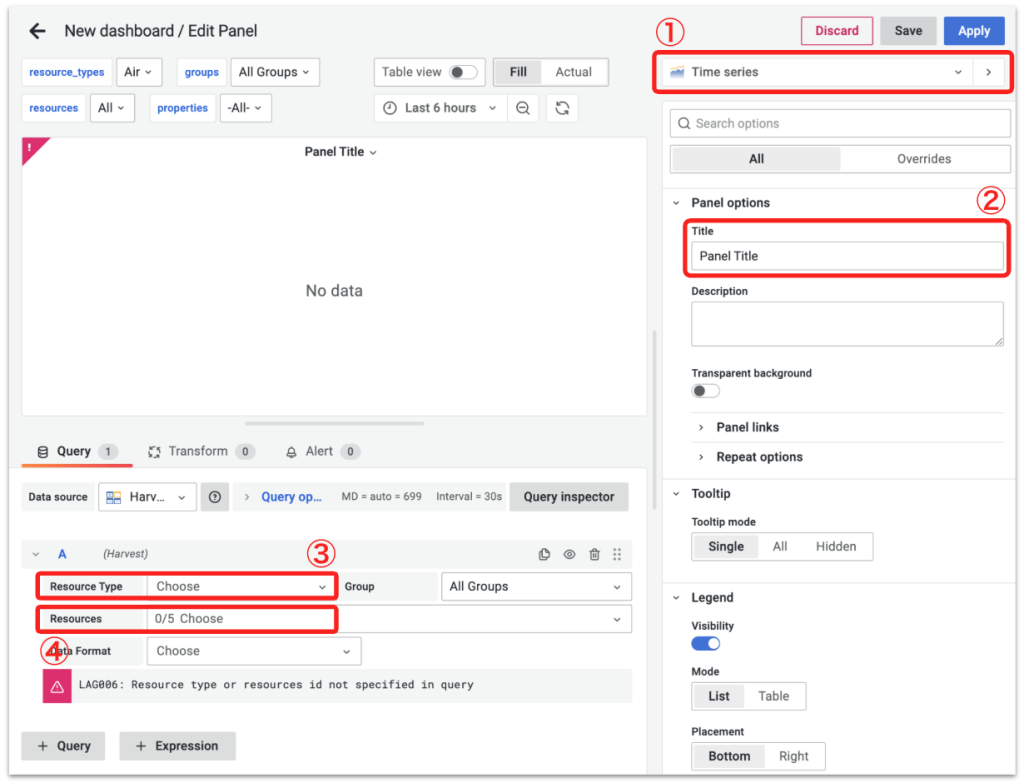Open the Resource Type dropdown
1024x783 pixels.
pos(240,587)
